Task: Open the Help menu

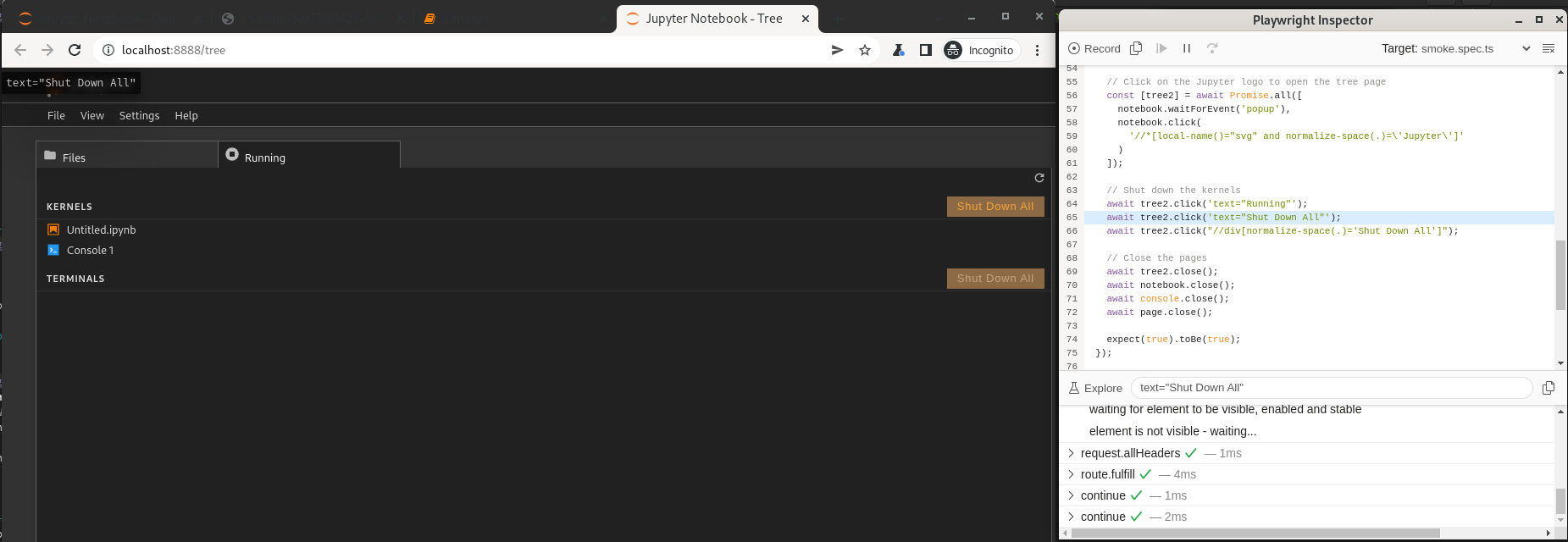Action: click(186, 116)
